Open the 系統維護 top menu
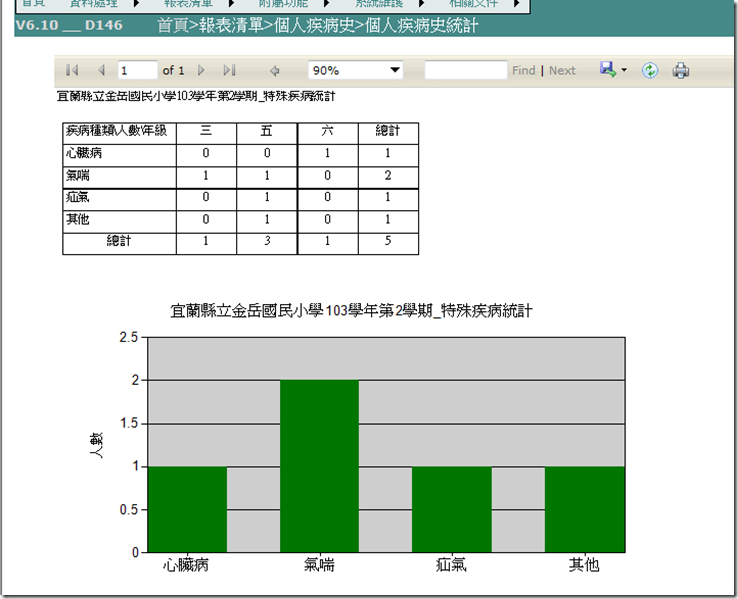 380,4
